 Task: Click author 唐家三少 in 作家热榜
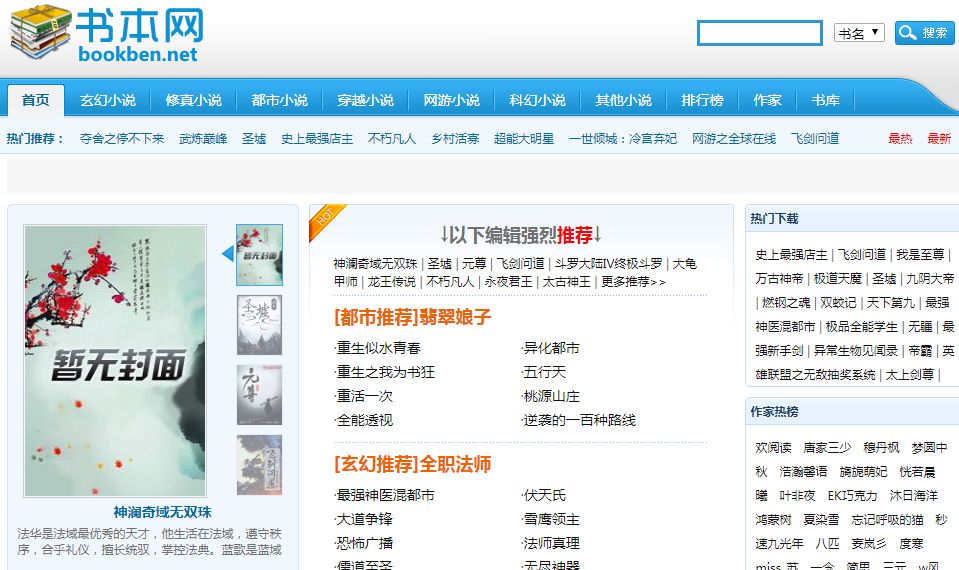tap(827, 448)
